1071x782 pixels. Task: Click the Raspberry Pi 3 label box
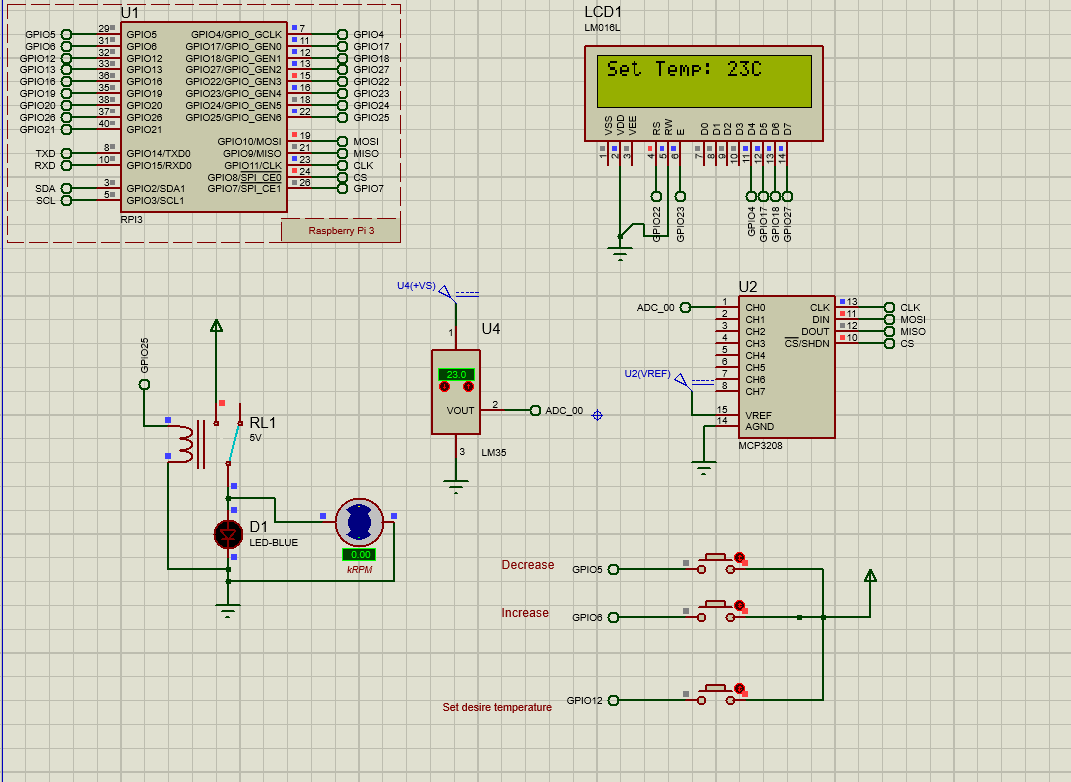(341, 231)
